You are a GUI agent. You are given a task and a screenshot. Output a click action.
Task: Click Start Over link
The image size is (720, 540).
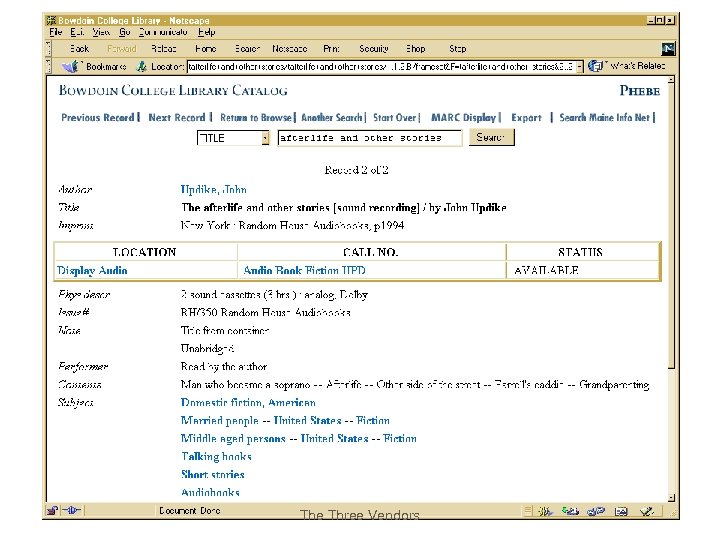click(x=394, y=118)
